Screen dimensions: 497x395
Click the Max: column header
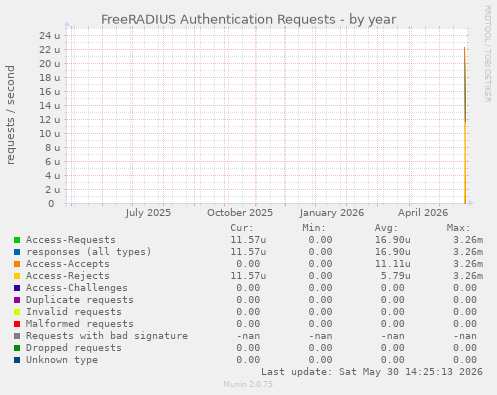click(458, 228)
